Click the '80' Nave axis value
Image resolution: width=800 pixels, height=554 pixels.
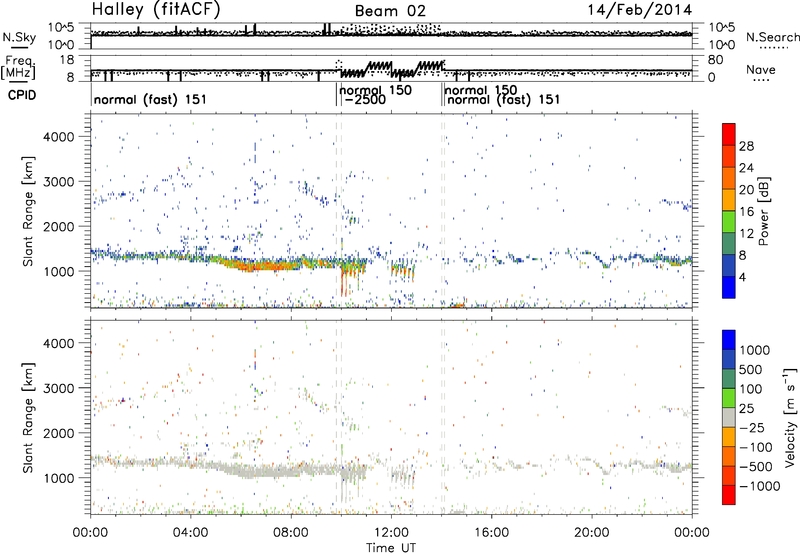pyautogui.click(x=715, y=60)
